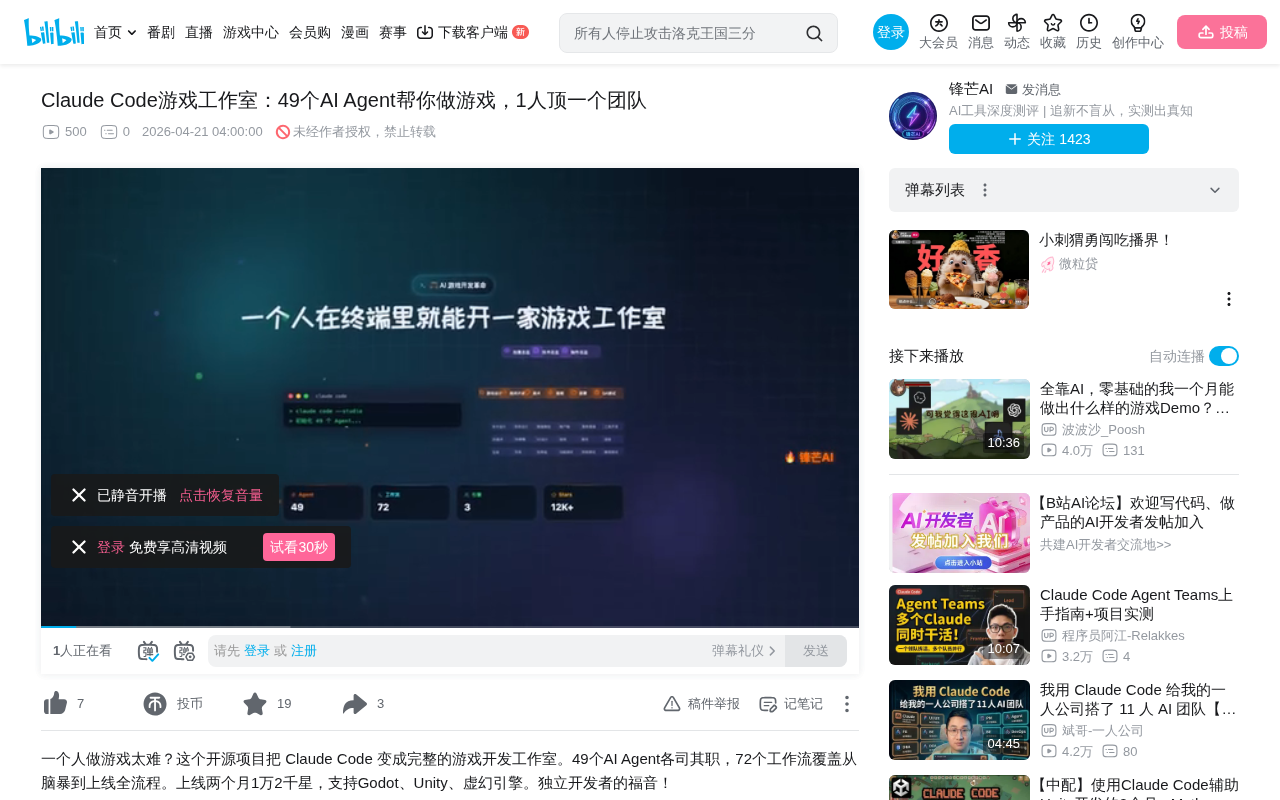The width and height of the screenshot is (1280, 800).
Task: Open 记笔记 note-taking tool
Action: (x=791, y=704)
